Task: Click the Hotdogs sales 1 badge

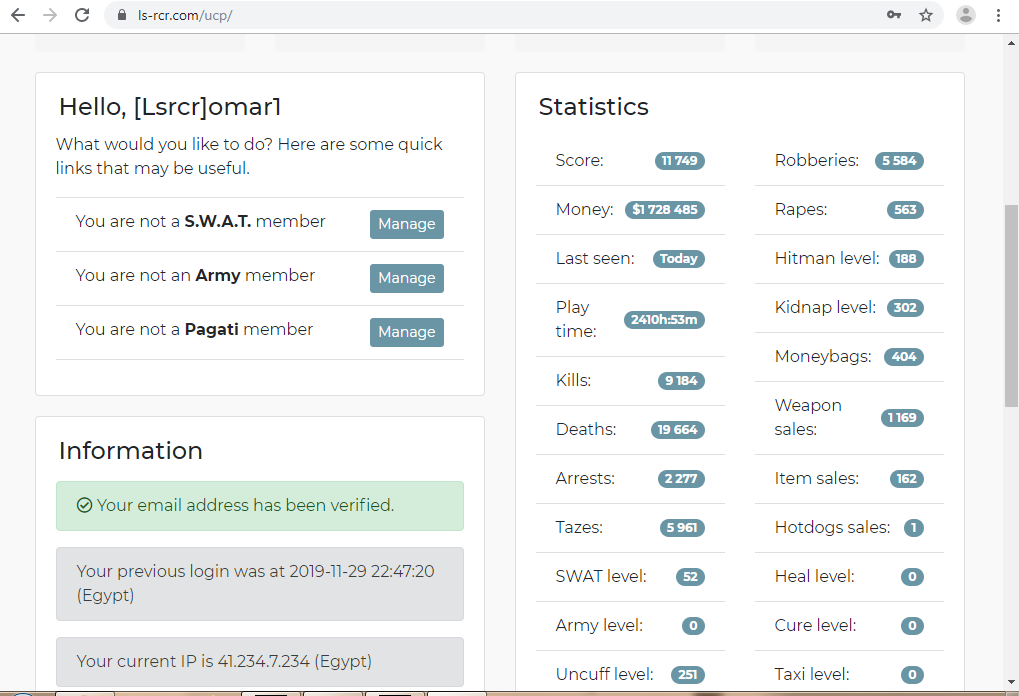Action: [914, 528]
